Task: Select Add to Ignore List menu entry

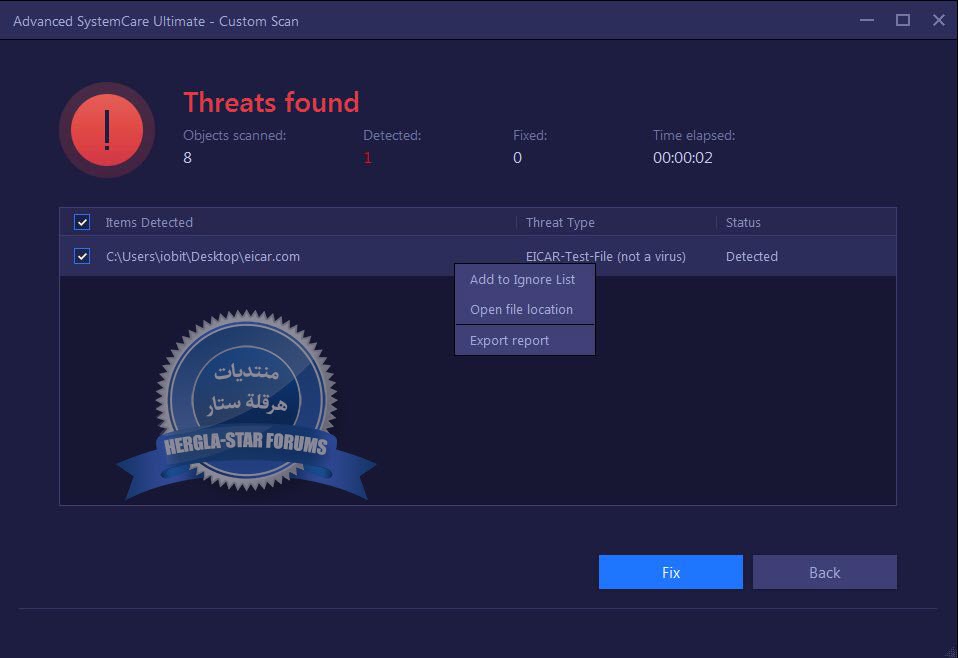Action: tap(522, 279)
